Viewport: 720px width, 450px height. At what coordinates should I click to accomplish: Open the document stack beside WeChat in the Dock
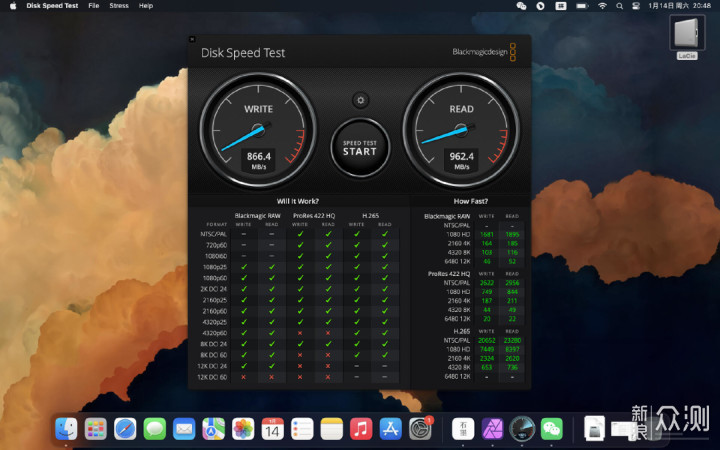coord(594,428)
